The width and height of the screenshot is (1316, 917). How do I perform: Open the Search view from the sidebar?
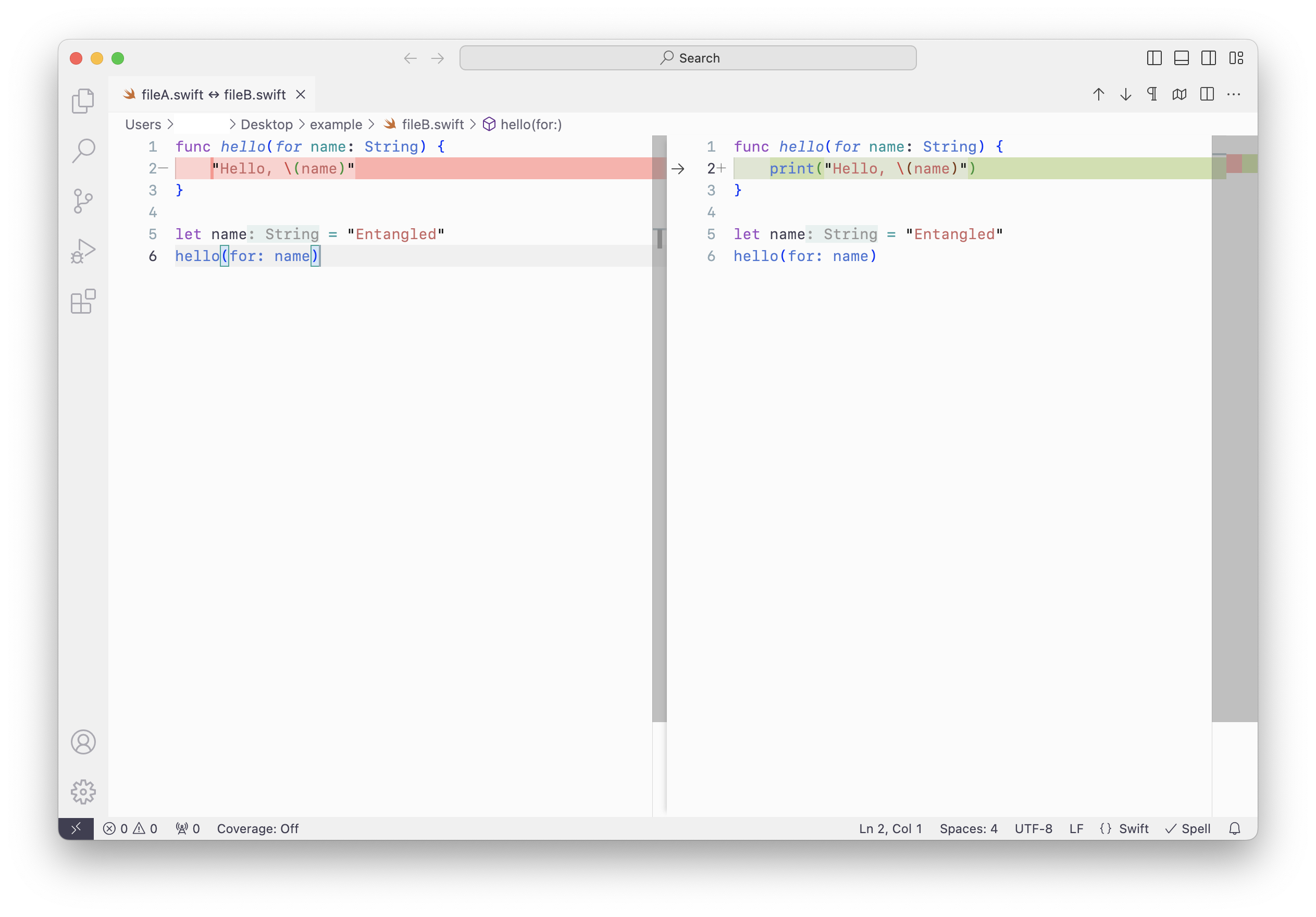click(83, 151)
